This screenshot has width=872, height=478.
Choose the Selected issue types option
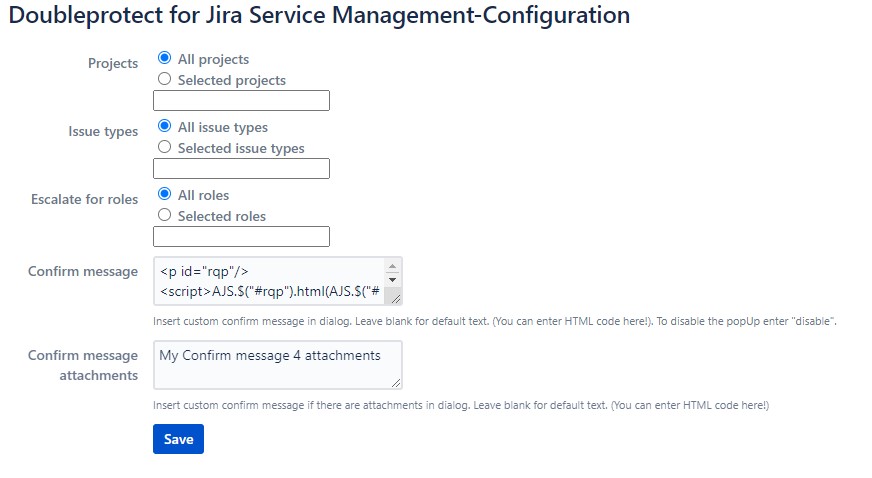pos(165,147)
